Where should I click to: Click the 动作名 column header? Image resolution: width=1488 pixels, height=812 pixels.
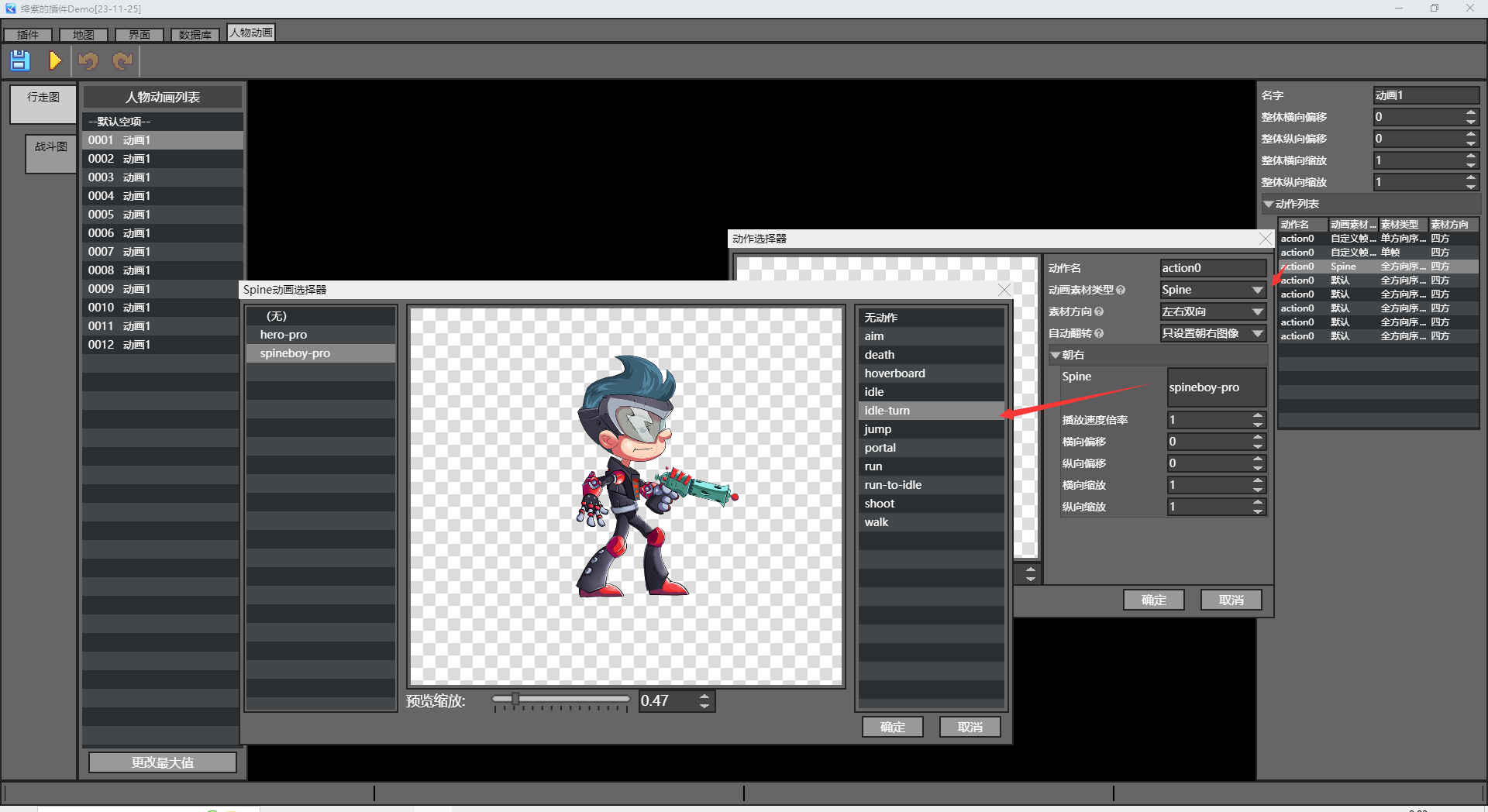(1303, 225)
